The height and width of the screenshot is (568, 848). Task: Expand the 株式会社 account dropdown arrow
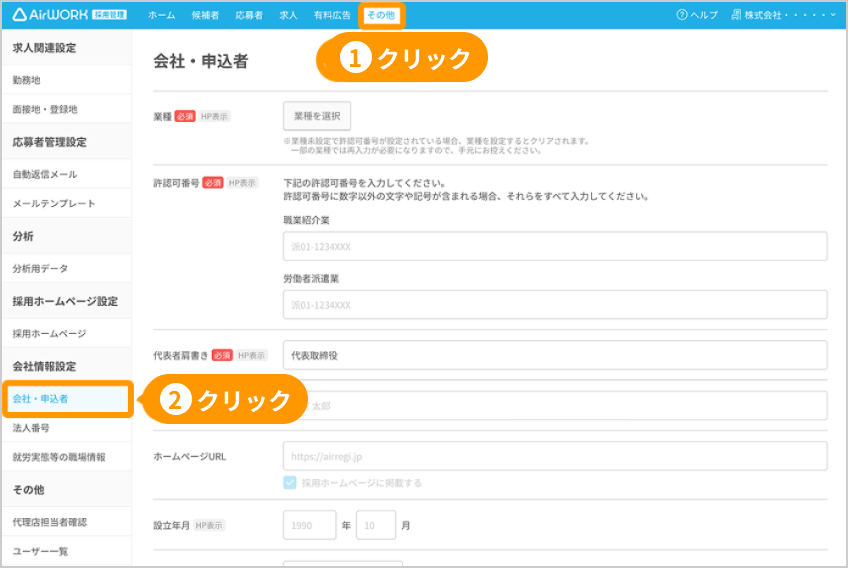point(833,15)
